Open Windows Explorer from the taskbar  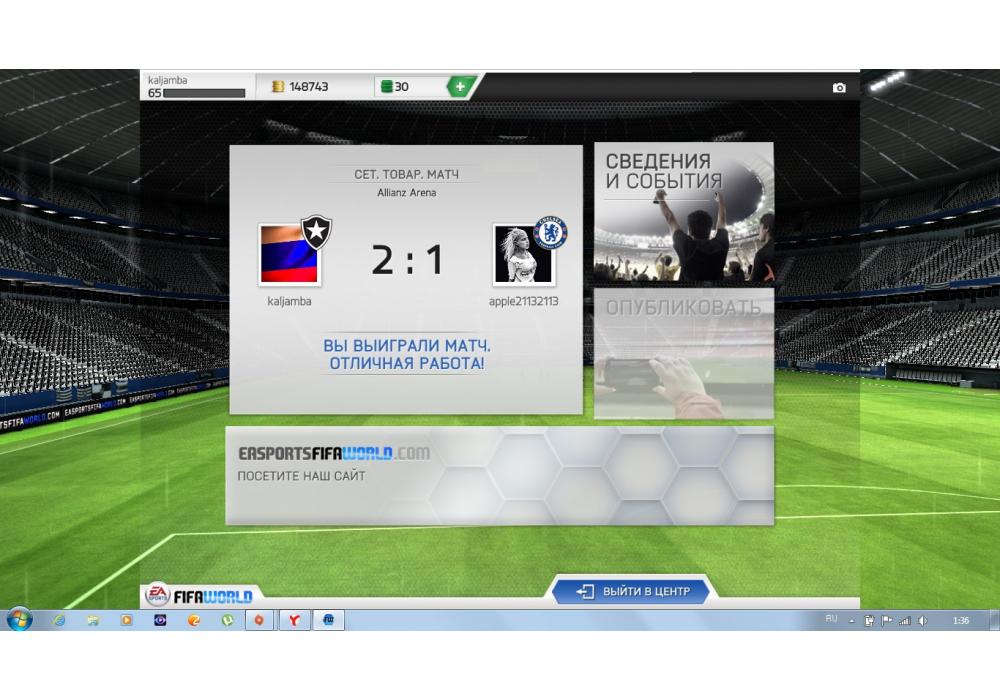(93, 620)
